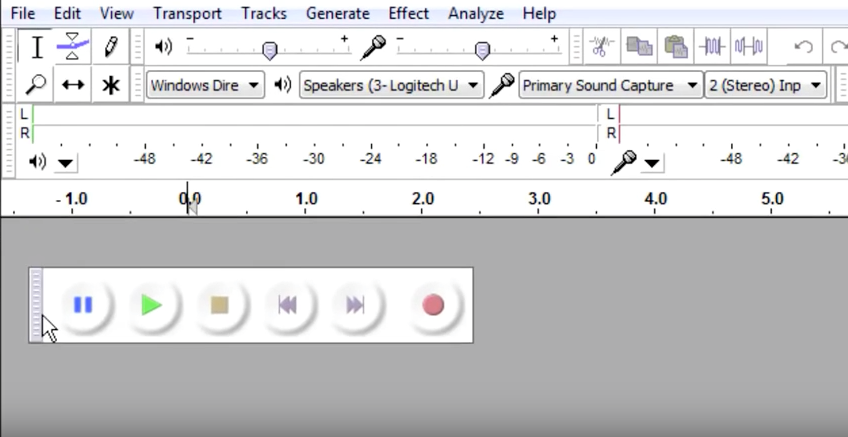Image resolution: width=848 pixels, height=437 pixels.
Task: Click the playhead marker at 0.0
Action: (x=193, y=207)
